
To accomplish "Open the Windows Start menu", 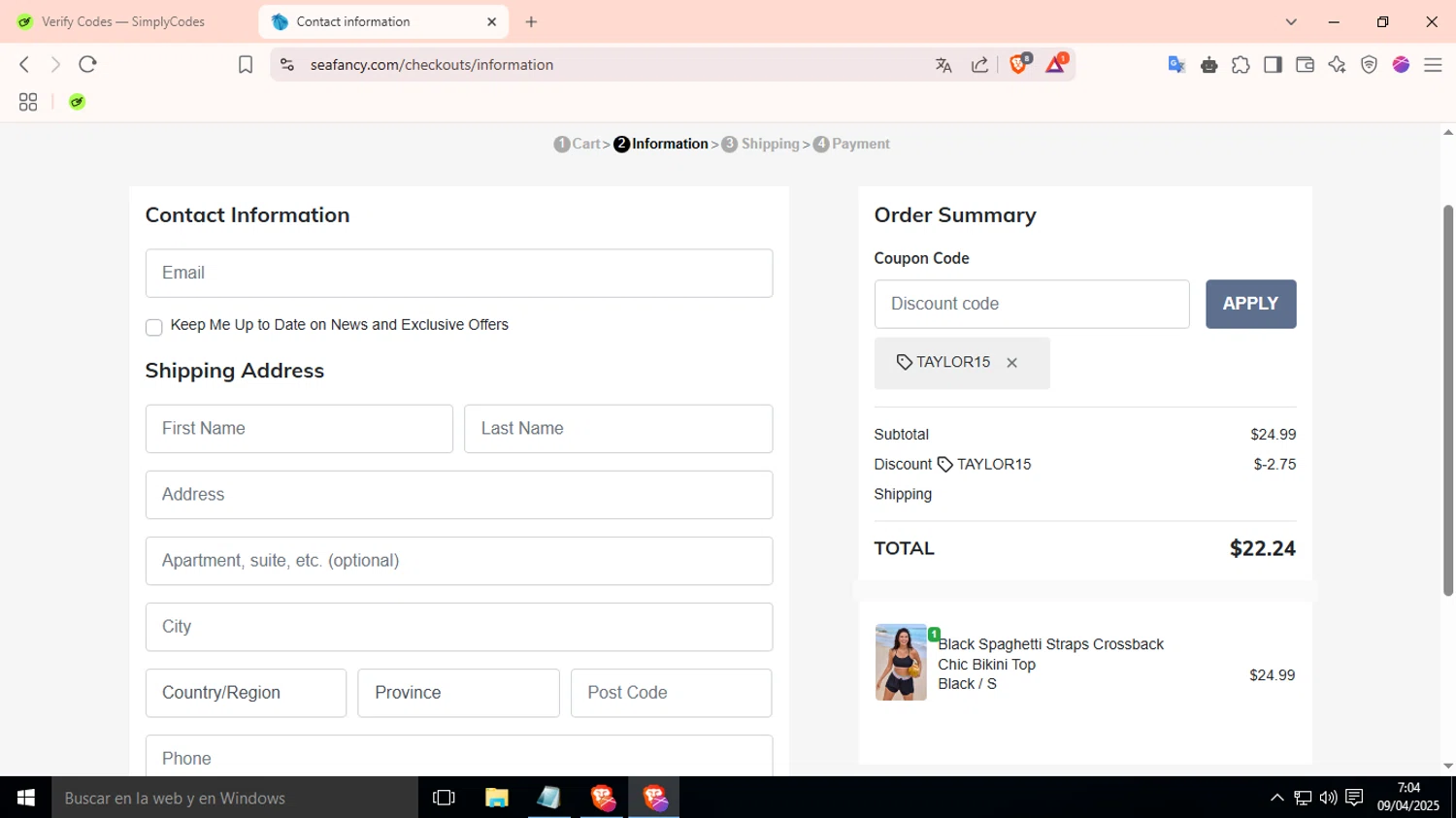I will pos(26,798).
